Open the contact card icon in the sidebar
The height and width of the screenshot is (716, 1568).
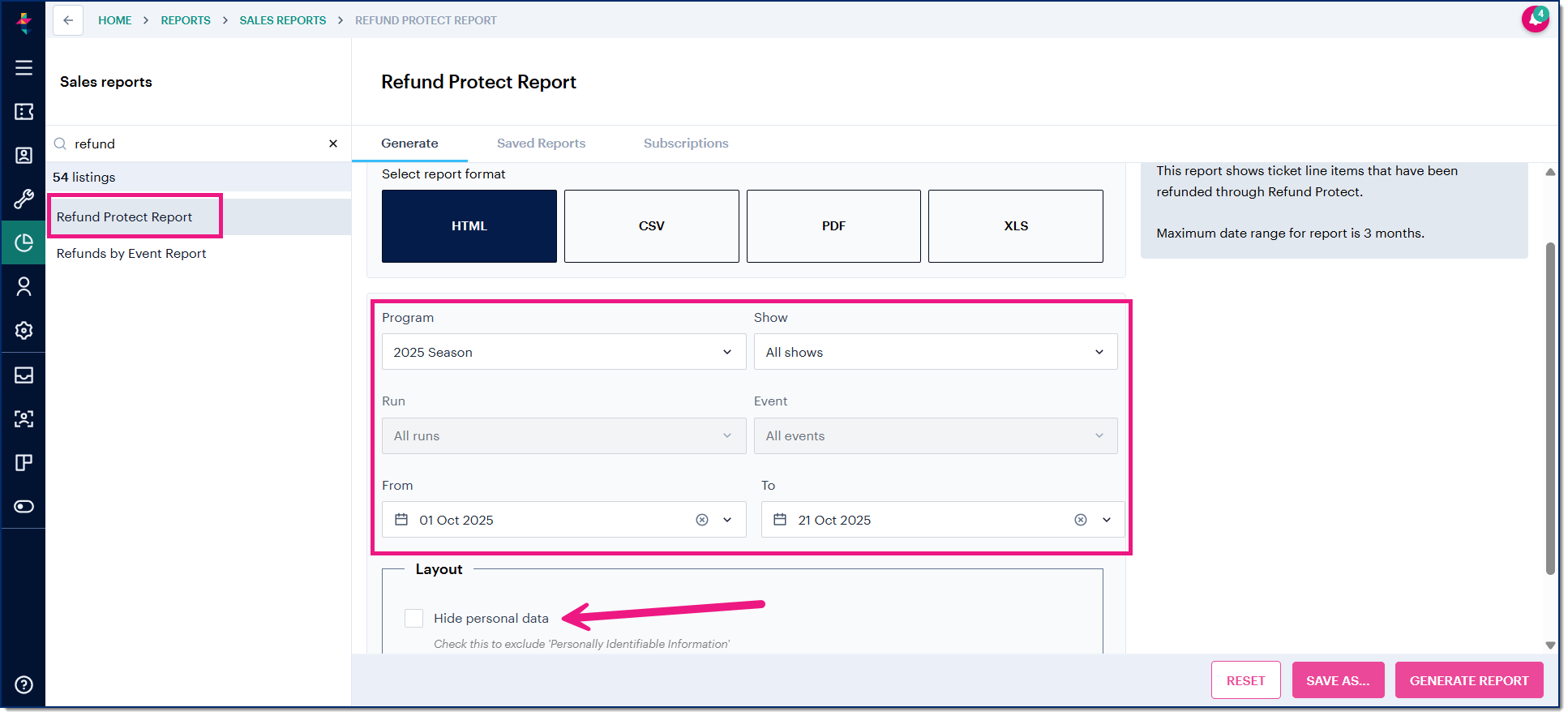tap(24, 155)
